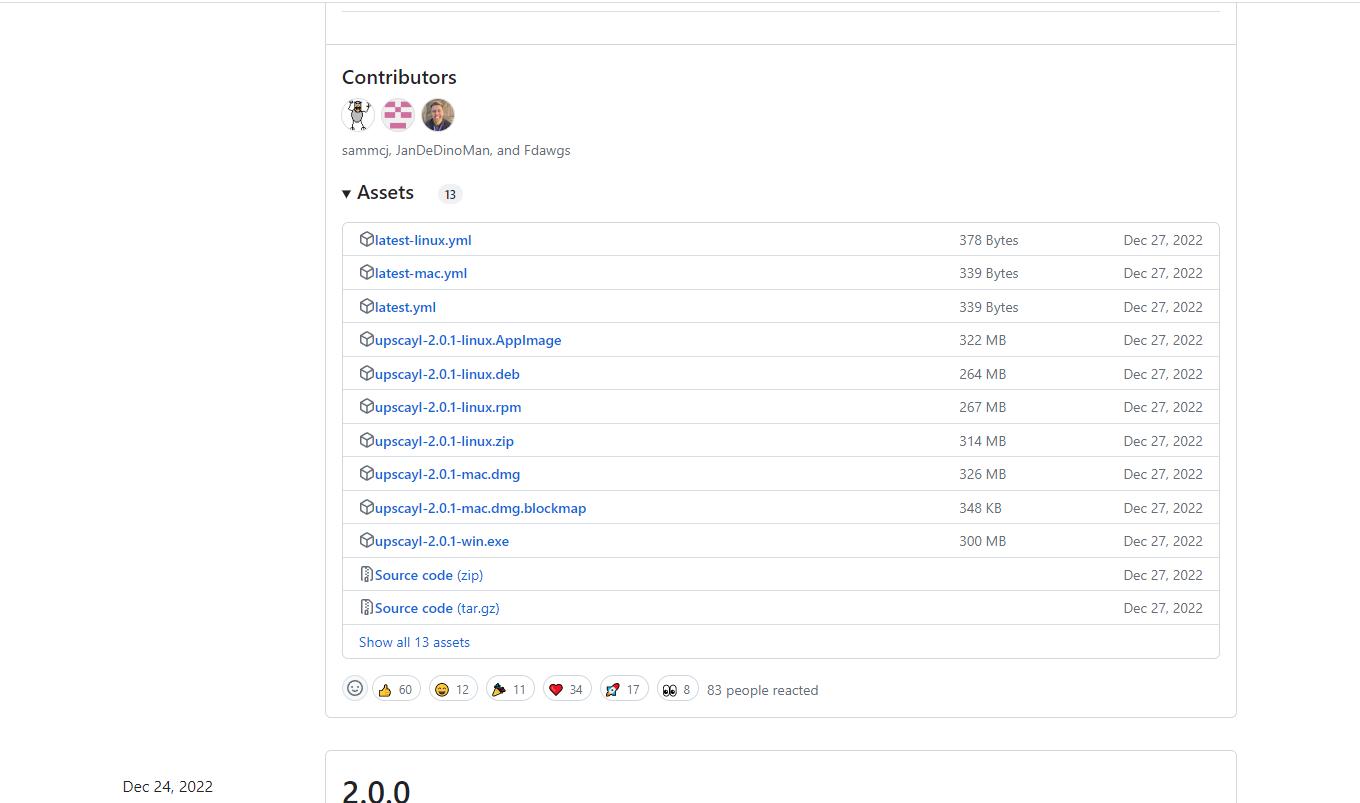
Task: Toggle the party popper reaction with 11
Action: (510, 690)
